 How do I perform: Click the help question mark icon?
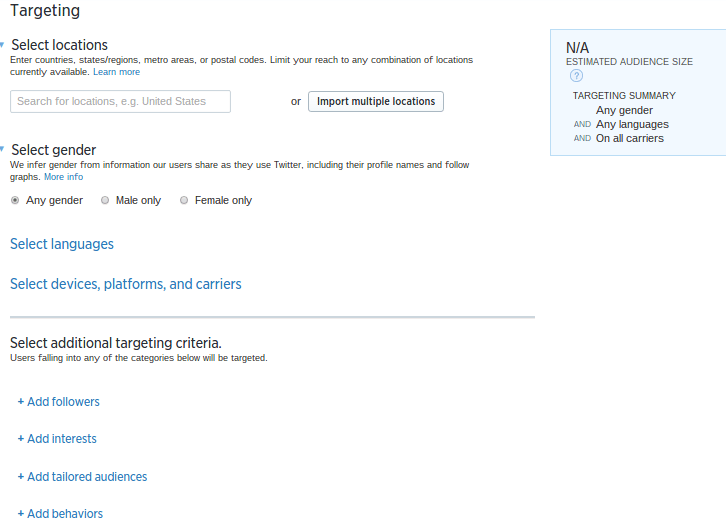(576, 76)
